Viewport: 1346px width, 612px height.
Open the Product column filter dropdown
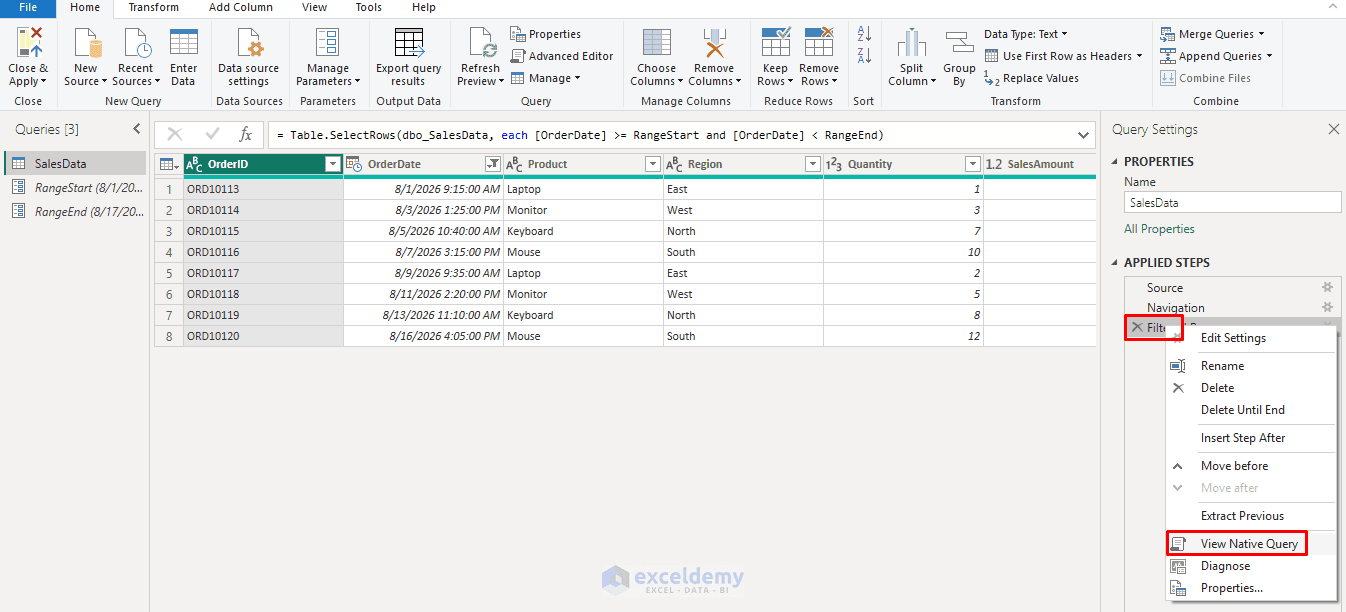tap(653, 164)
